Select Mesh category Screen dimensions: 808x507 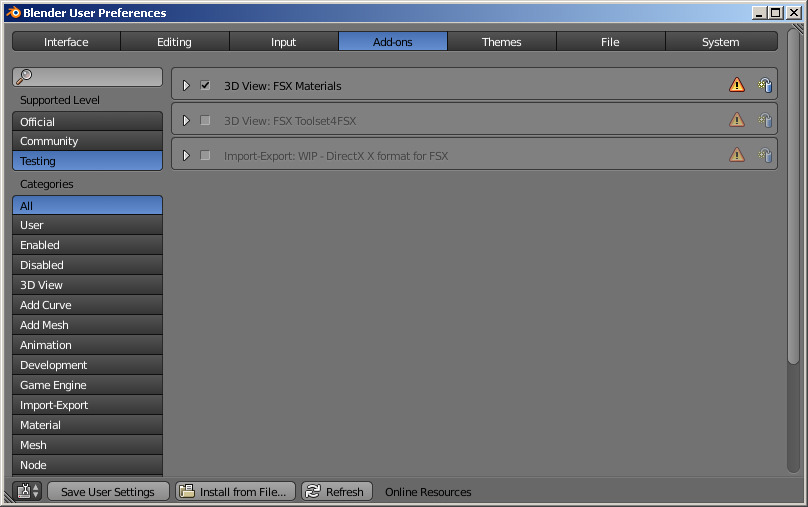click(87, 445)
